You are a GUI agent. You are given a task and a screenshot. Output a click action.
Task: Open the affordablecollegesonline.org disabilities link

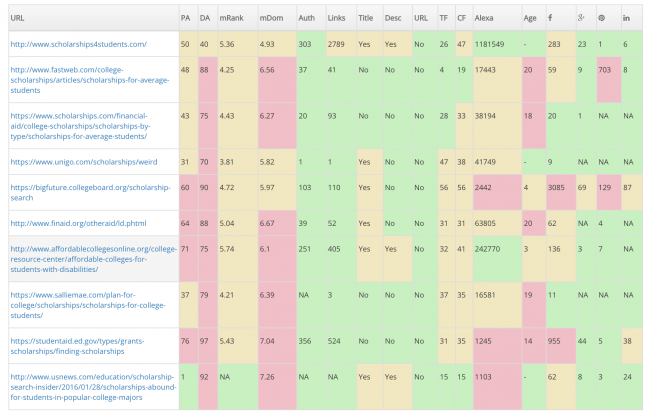tap(94, 259)
